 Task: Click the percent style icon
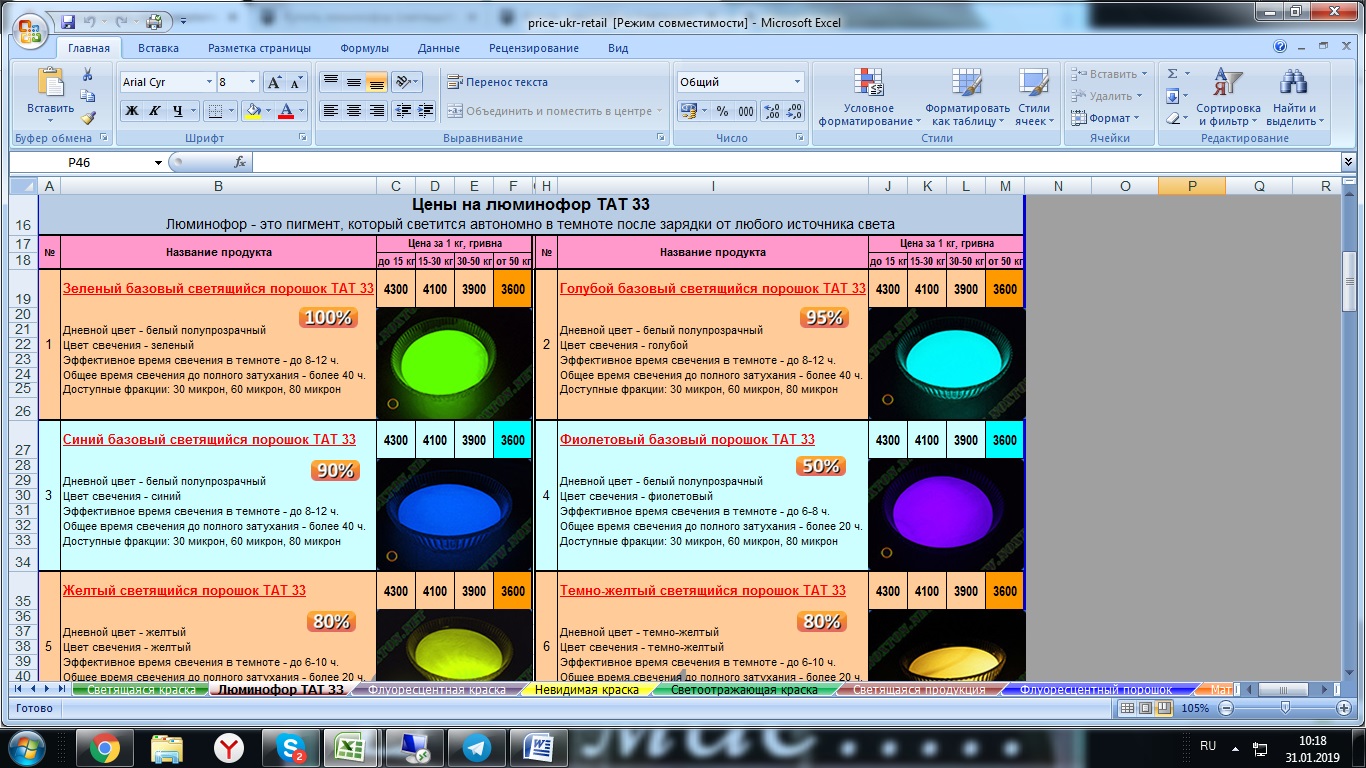pos(722,112)
